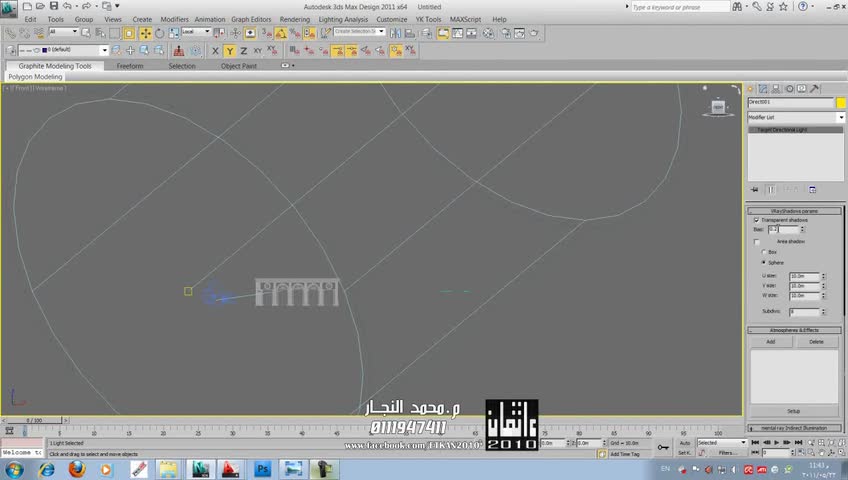
Task: Open the Modify command panel tab
Action: [763, 89]
